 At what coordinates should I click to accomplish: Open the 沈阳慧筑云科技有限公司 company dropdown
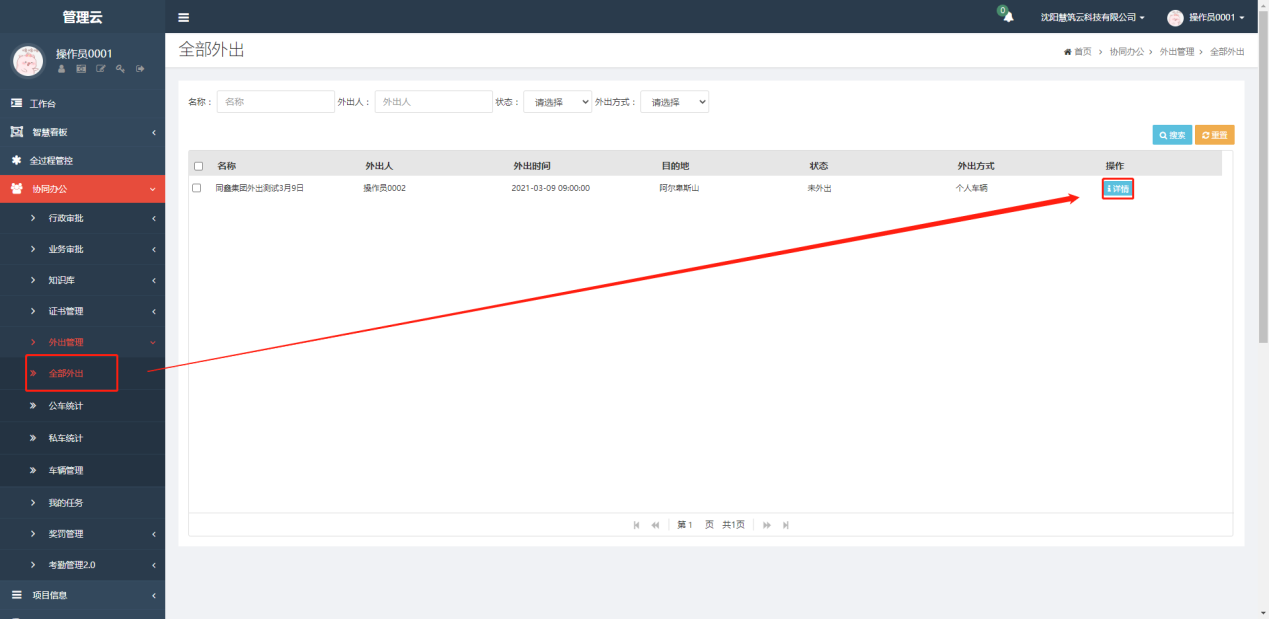(1092, 18)
